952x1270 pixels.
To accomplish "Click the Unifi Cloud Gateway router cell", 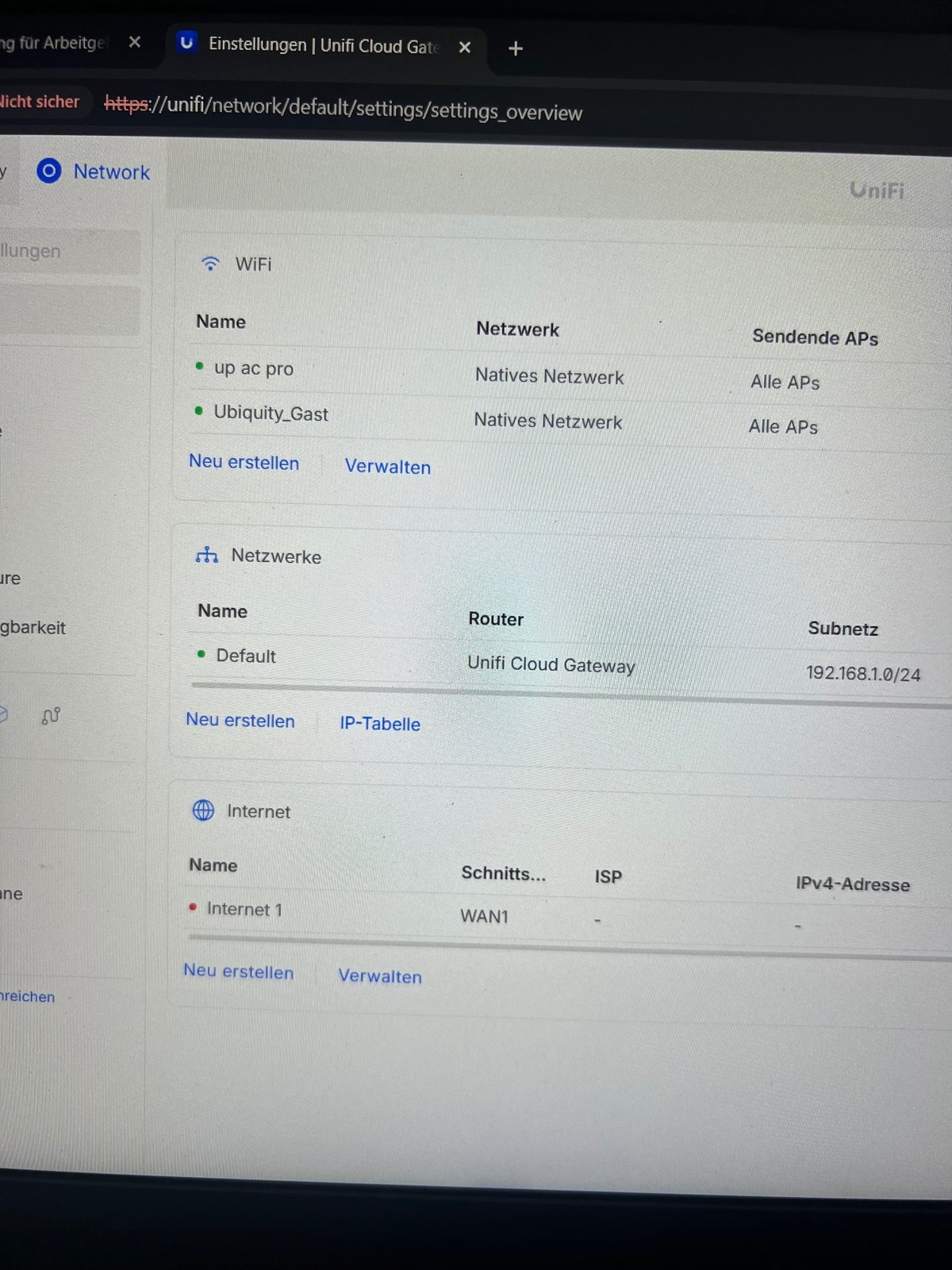I will [x=551, y=664].
